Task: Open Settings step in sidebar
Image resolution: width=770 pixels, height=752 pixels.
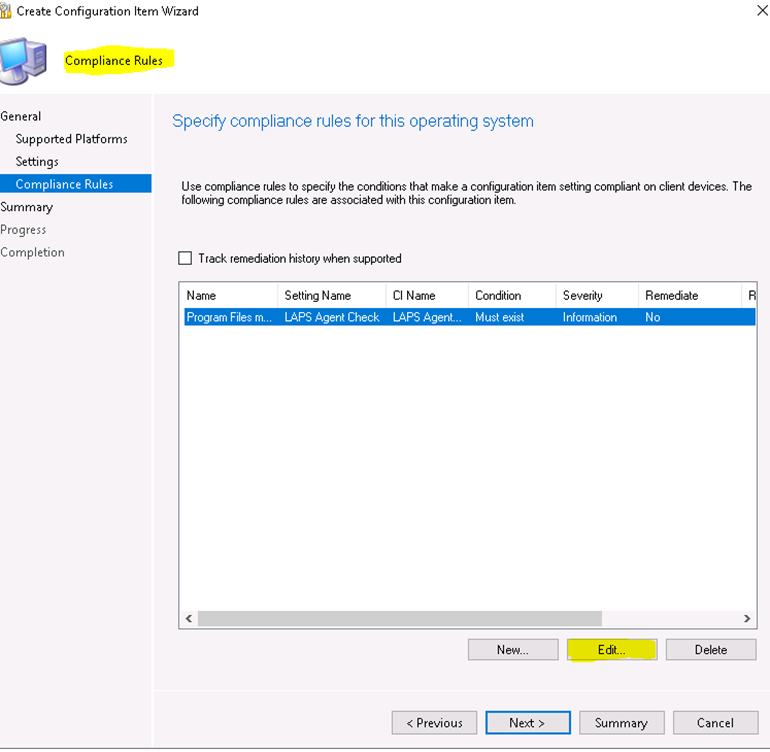Action: click(37, 162)
